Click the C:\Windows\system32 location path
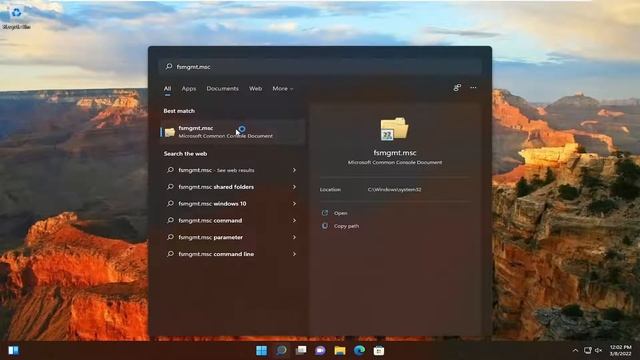The height and width of the screenshot is (360, 640). click(394, 189)
